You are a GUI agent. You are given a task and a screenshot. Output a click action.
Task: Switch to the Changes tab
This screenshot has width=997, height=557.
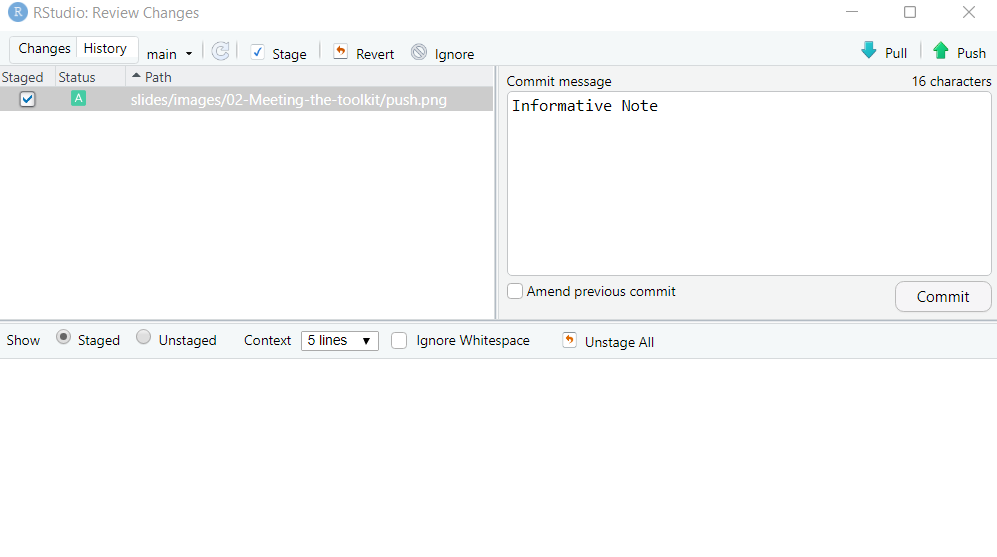click(44, 49)
